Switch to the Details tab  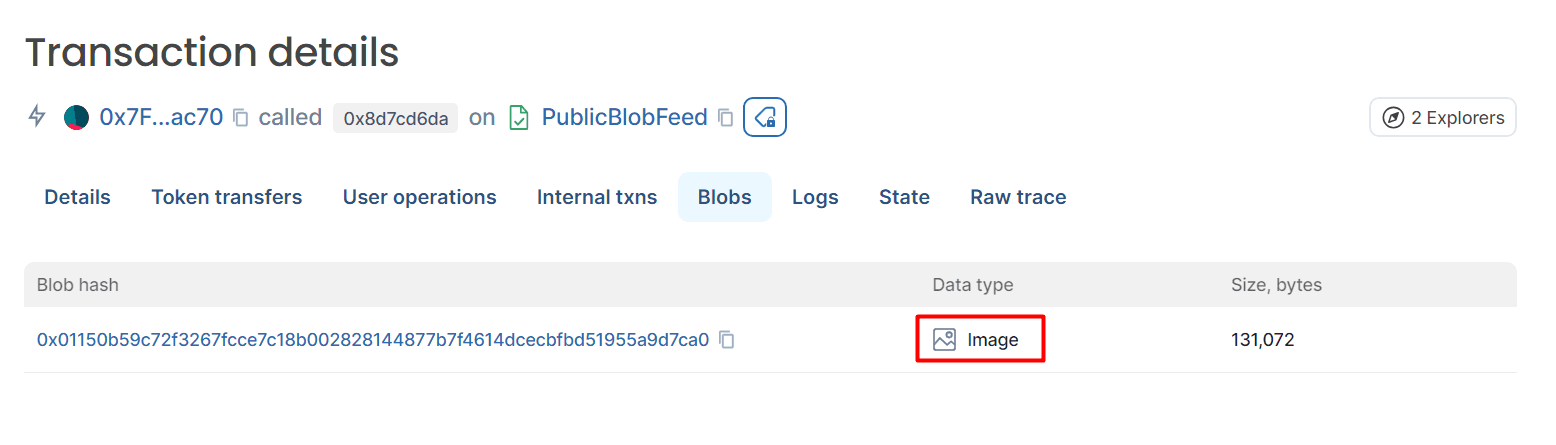(x=77, y=197)
